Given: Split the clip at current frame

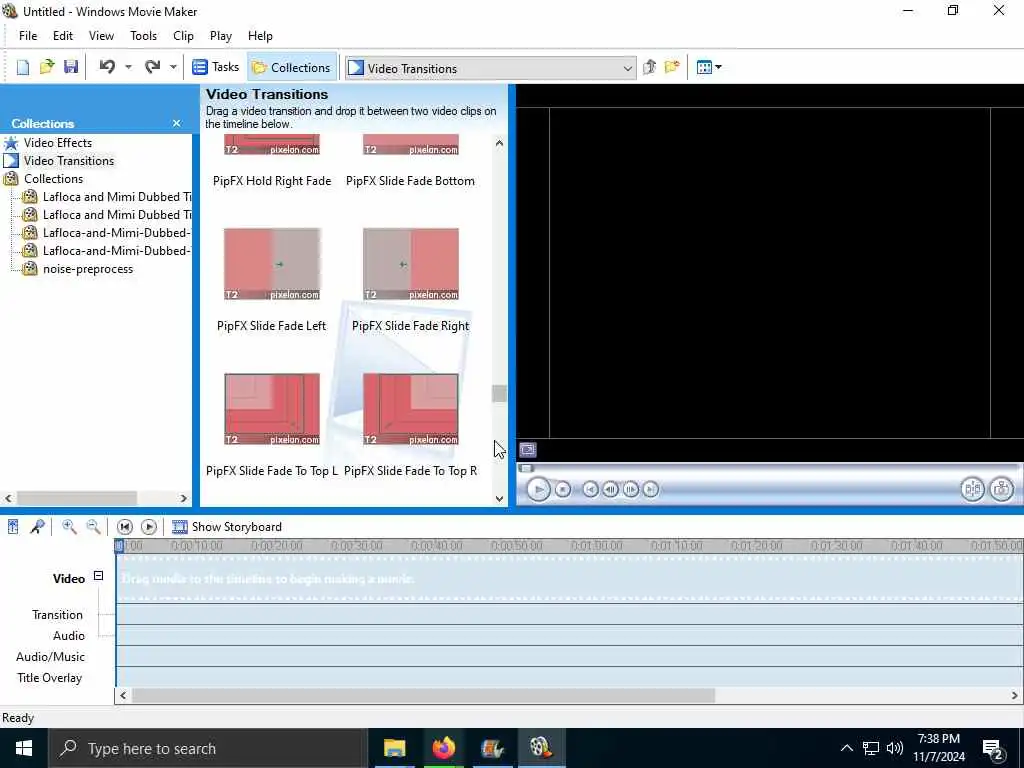Looking at the screenshot, I should (x=972, y=489).
